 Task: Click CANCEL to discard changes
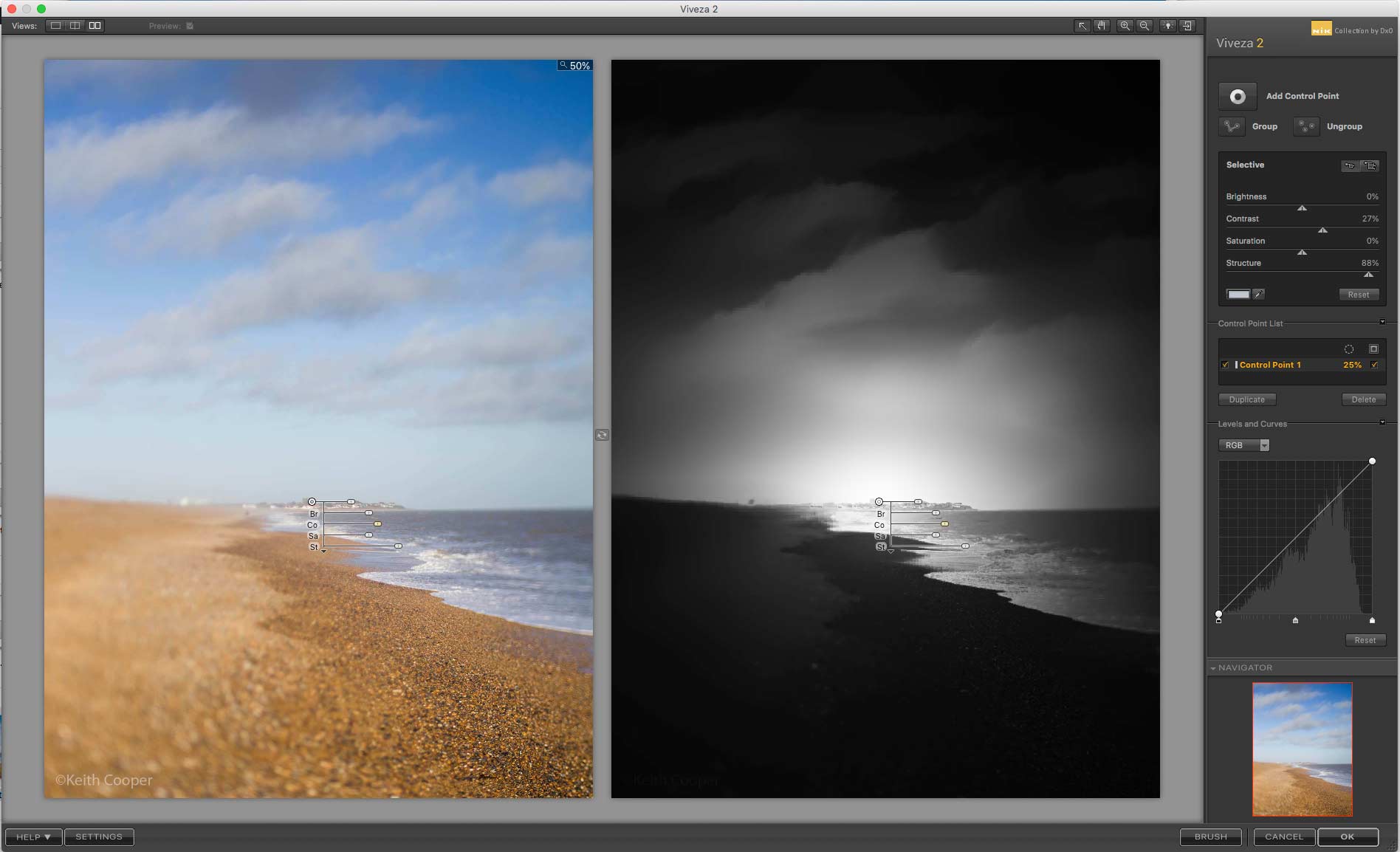pos(1284,836)
